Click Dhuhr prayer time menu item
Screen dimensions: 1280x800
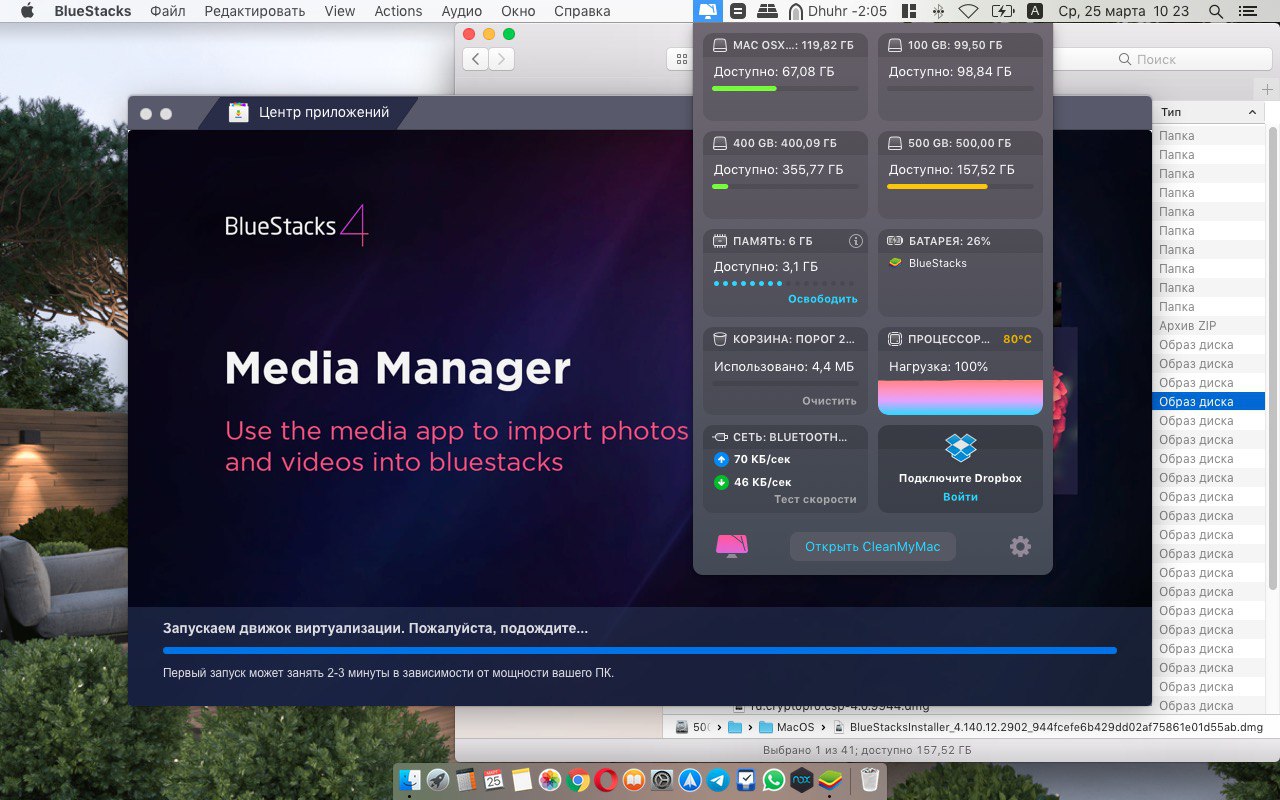(837, 11)
